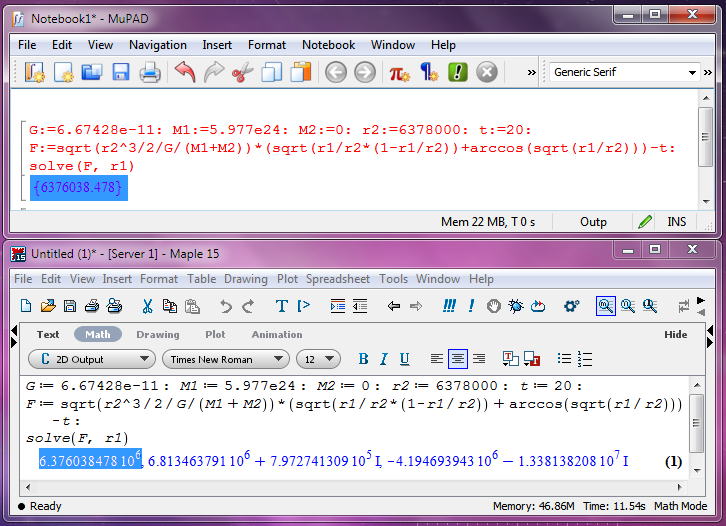Screen dimensions: 726x526
Task: Click MuPAD vertical scrollbar thumb
Action: tap(705, 137)
